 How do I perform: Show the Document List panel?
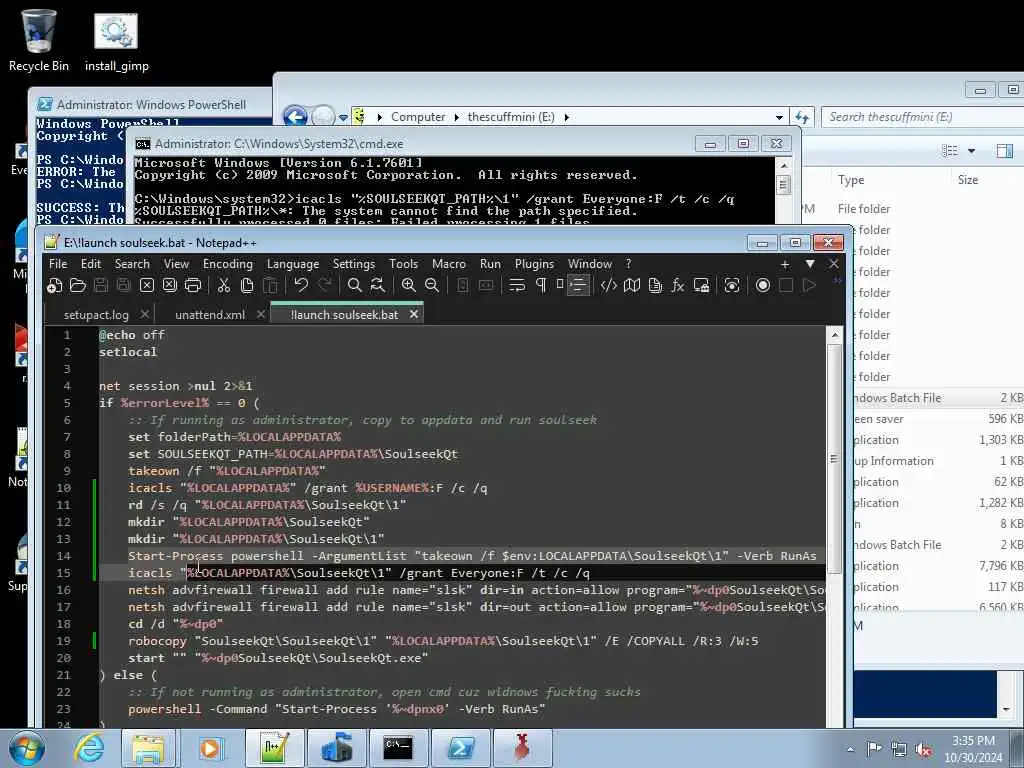tap(655, 285)
